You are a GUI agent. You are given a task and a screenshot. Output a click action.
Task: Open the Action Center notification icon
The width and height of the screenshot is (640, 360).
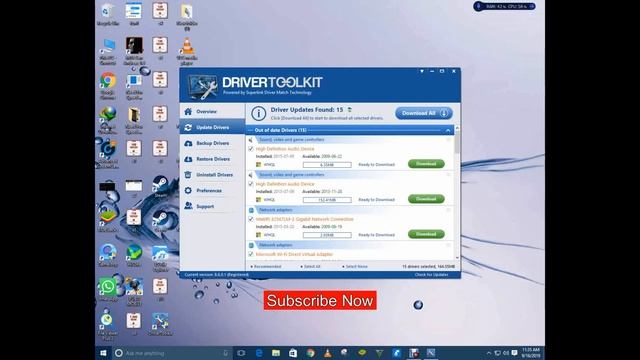click(514, 353)
